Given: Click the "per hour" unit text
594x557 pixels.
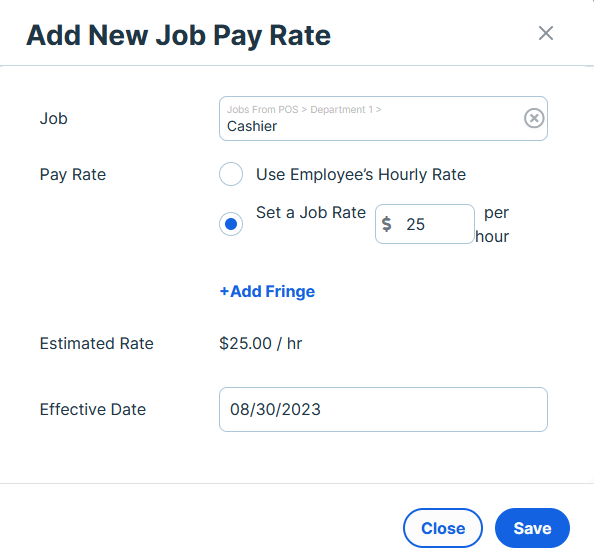Looking at the screenshot, I should 492,224.
